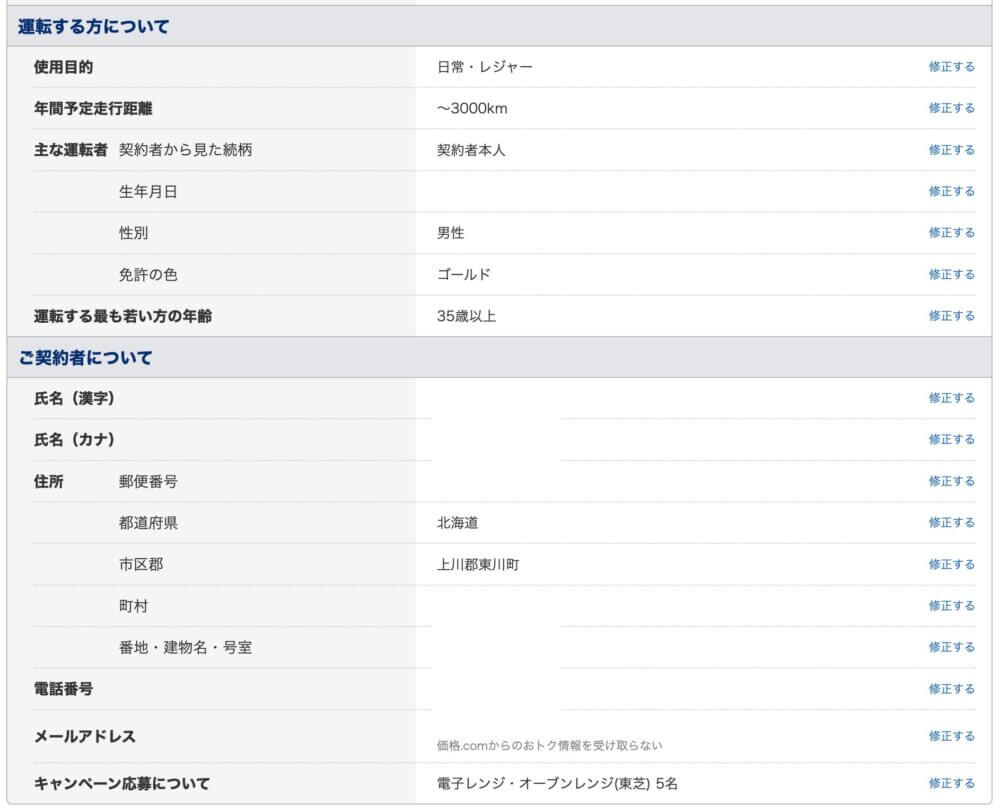
Task: Click the 運転する方について section header
Action: pos(94,27)
